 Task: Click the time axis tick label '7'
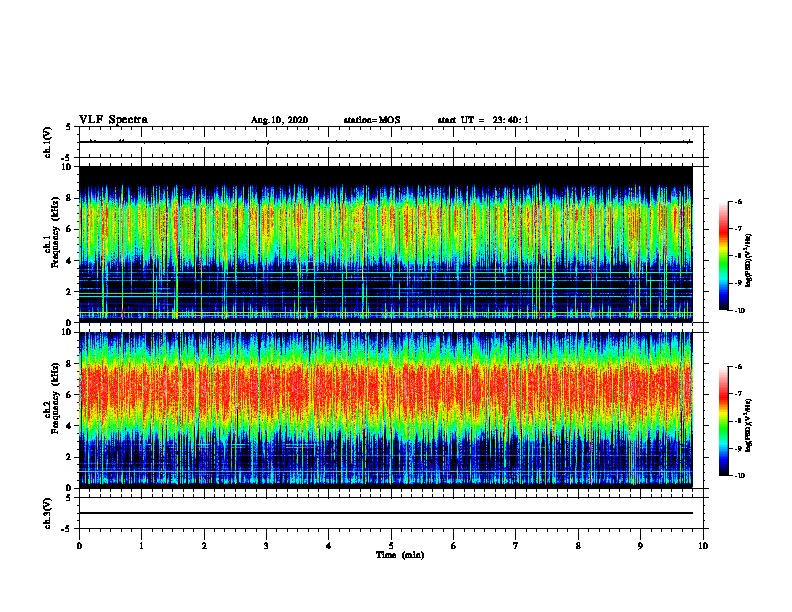point(516,546)
